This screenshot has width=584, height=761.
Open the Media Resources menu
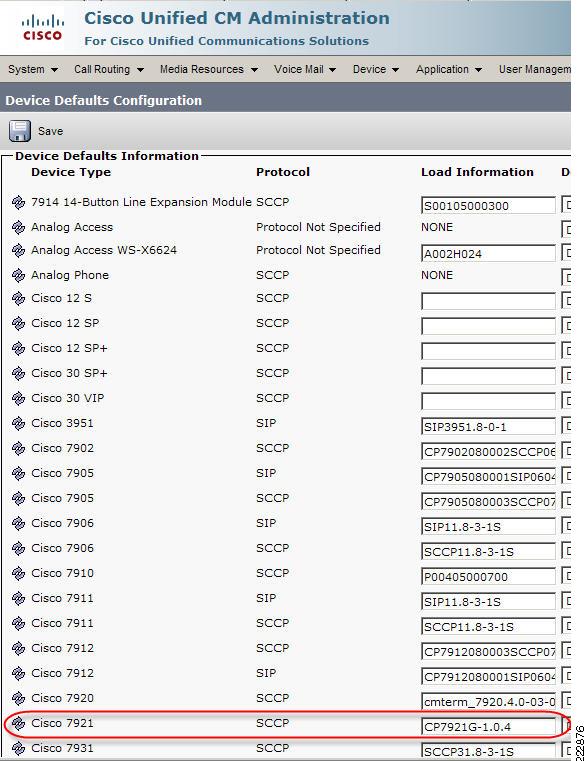click(208, 69)
